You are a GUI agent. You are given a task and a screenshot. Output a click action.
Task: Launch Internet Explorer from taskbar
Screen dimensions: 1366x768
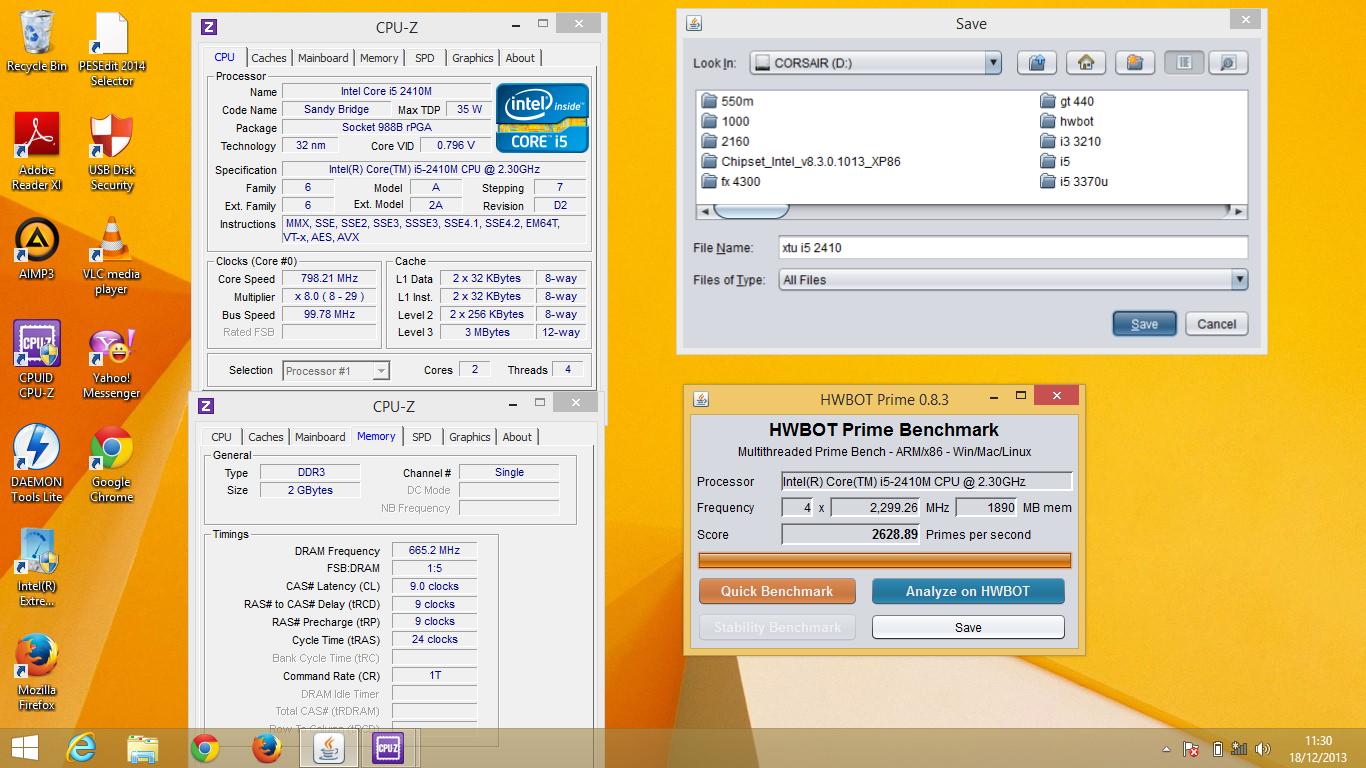point(81,748)
